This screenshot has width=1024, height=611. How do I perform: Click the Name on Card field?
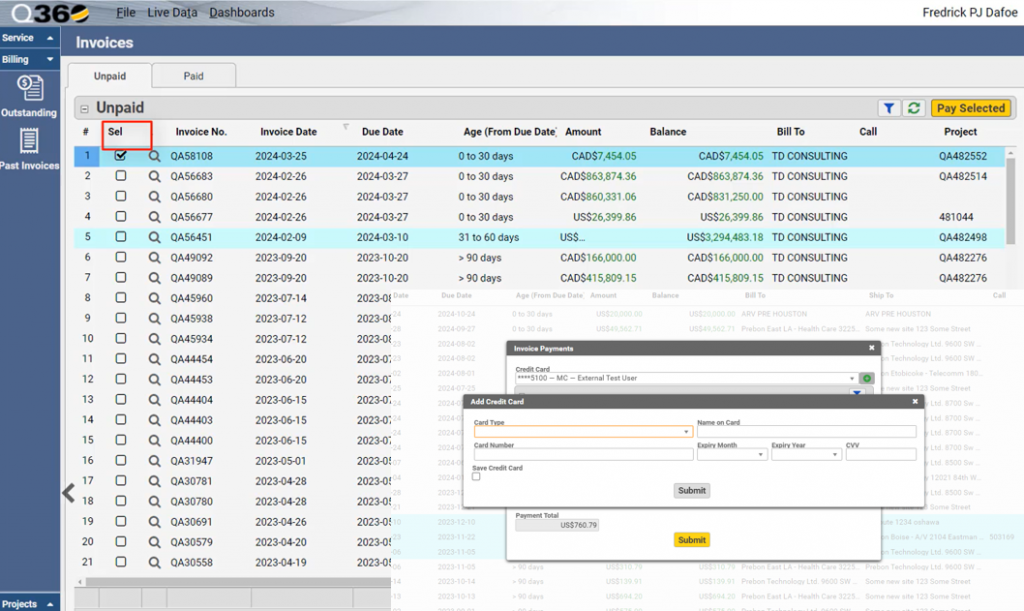806,432
